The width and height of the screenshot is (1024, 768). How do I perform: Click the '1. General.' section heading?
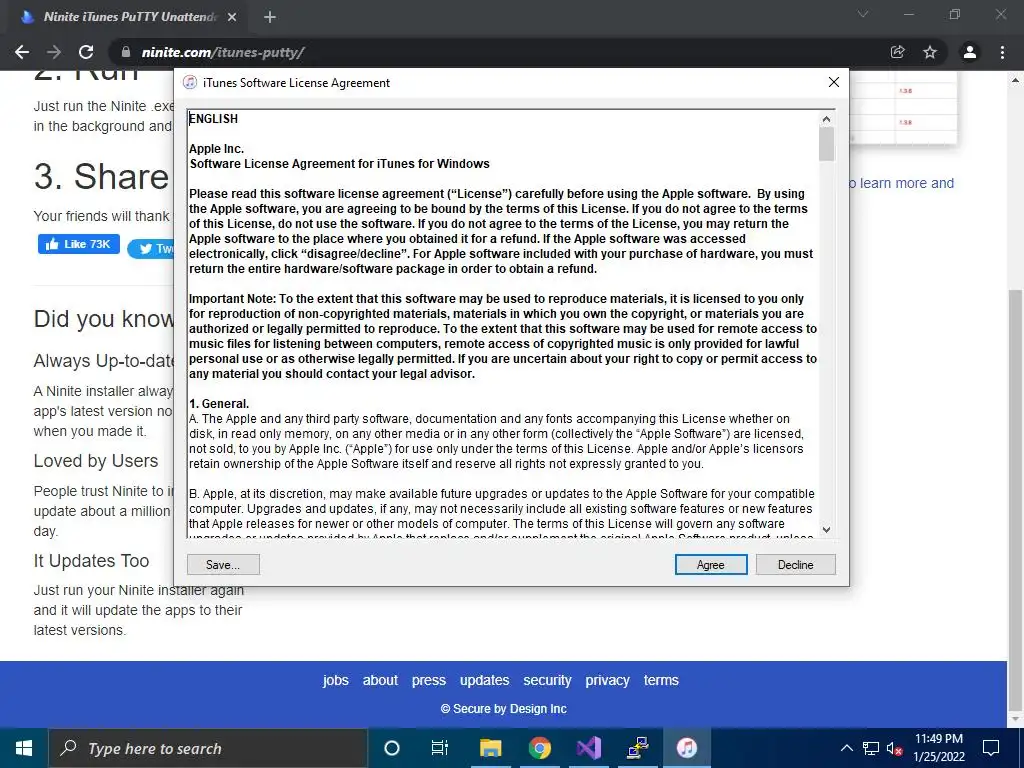coord(219,404)
